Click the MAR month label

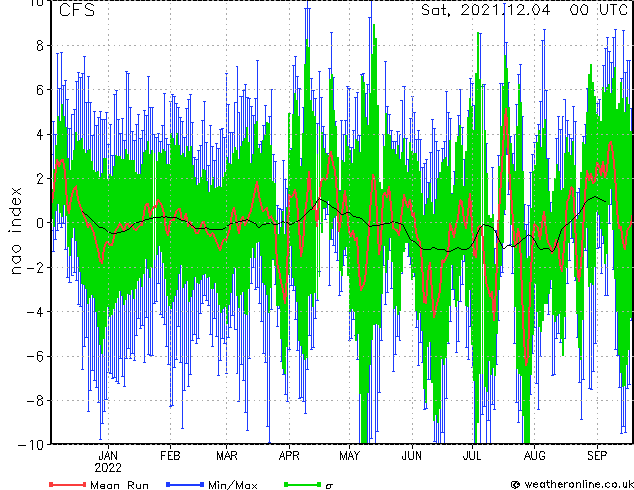tap(226, 456)
